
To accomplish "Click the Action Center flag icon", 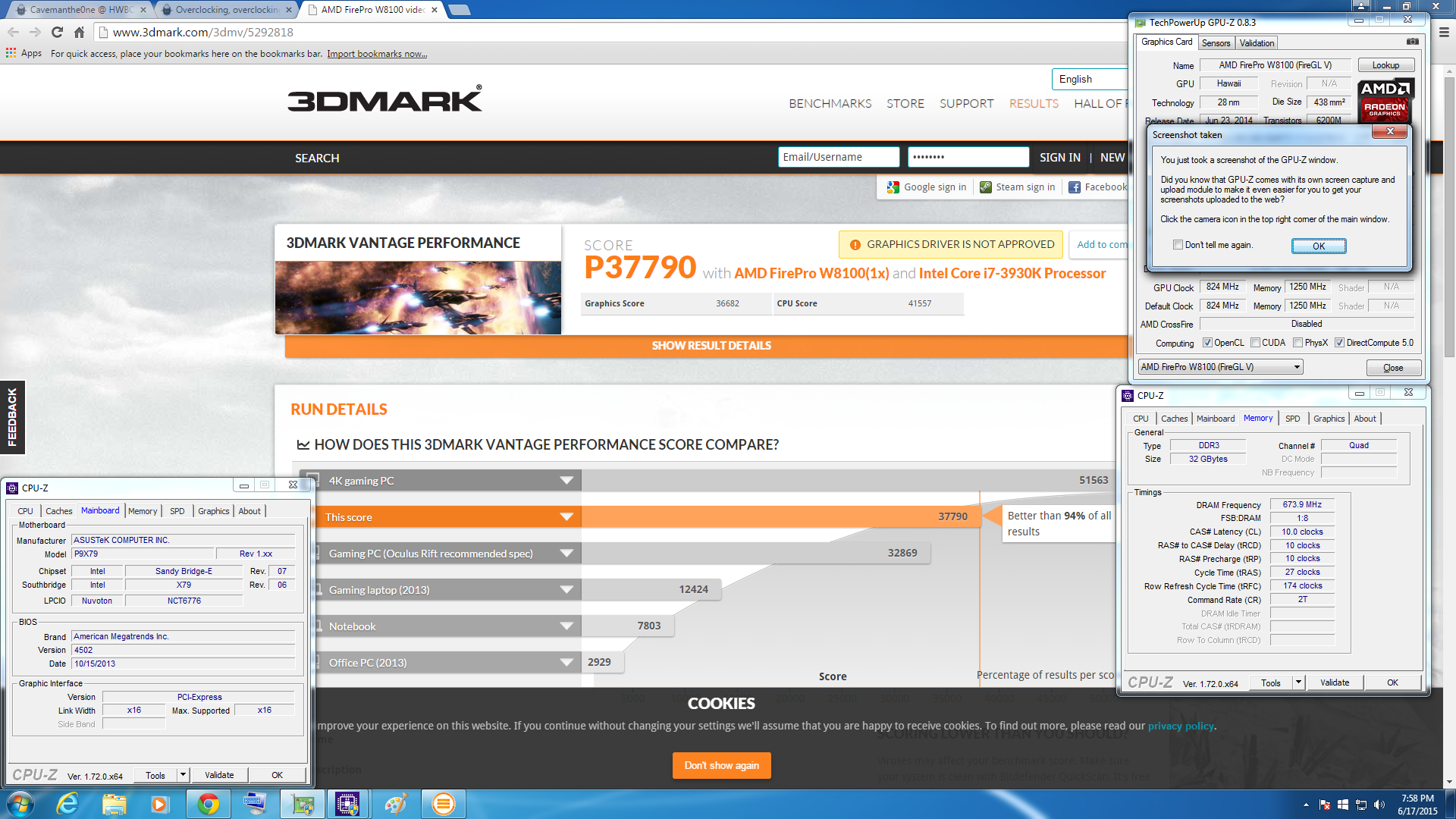I will 1324,805.
